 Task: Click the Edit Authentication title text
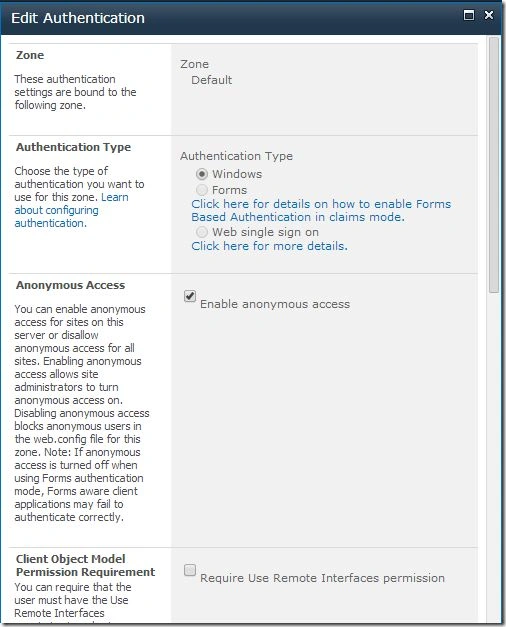pos(78,18)
